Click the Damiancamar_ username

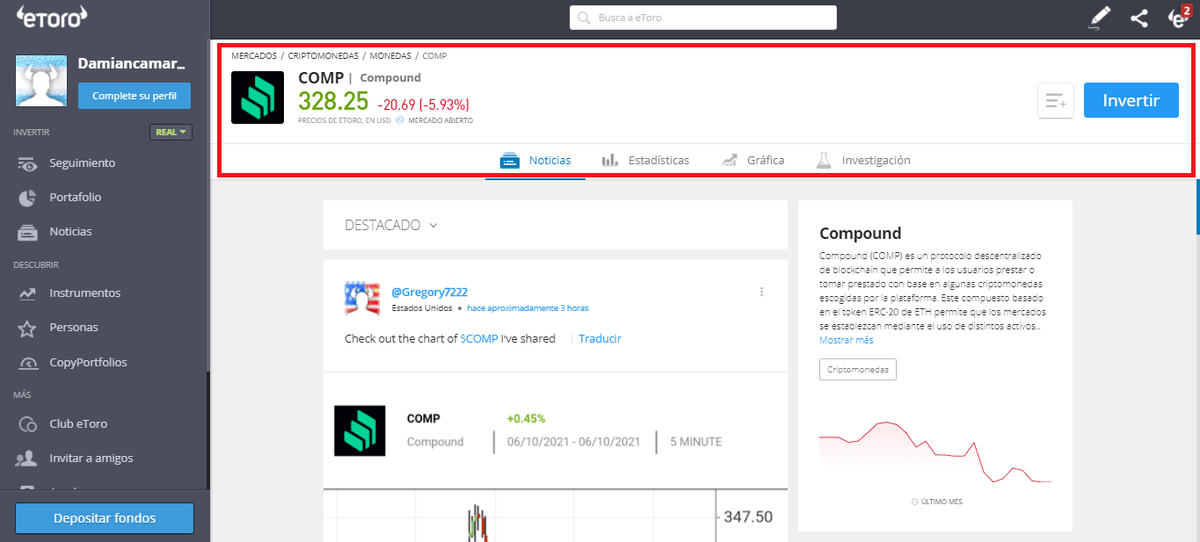132,64
